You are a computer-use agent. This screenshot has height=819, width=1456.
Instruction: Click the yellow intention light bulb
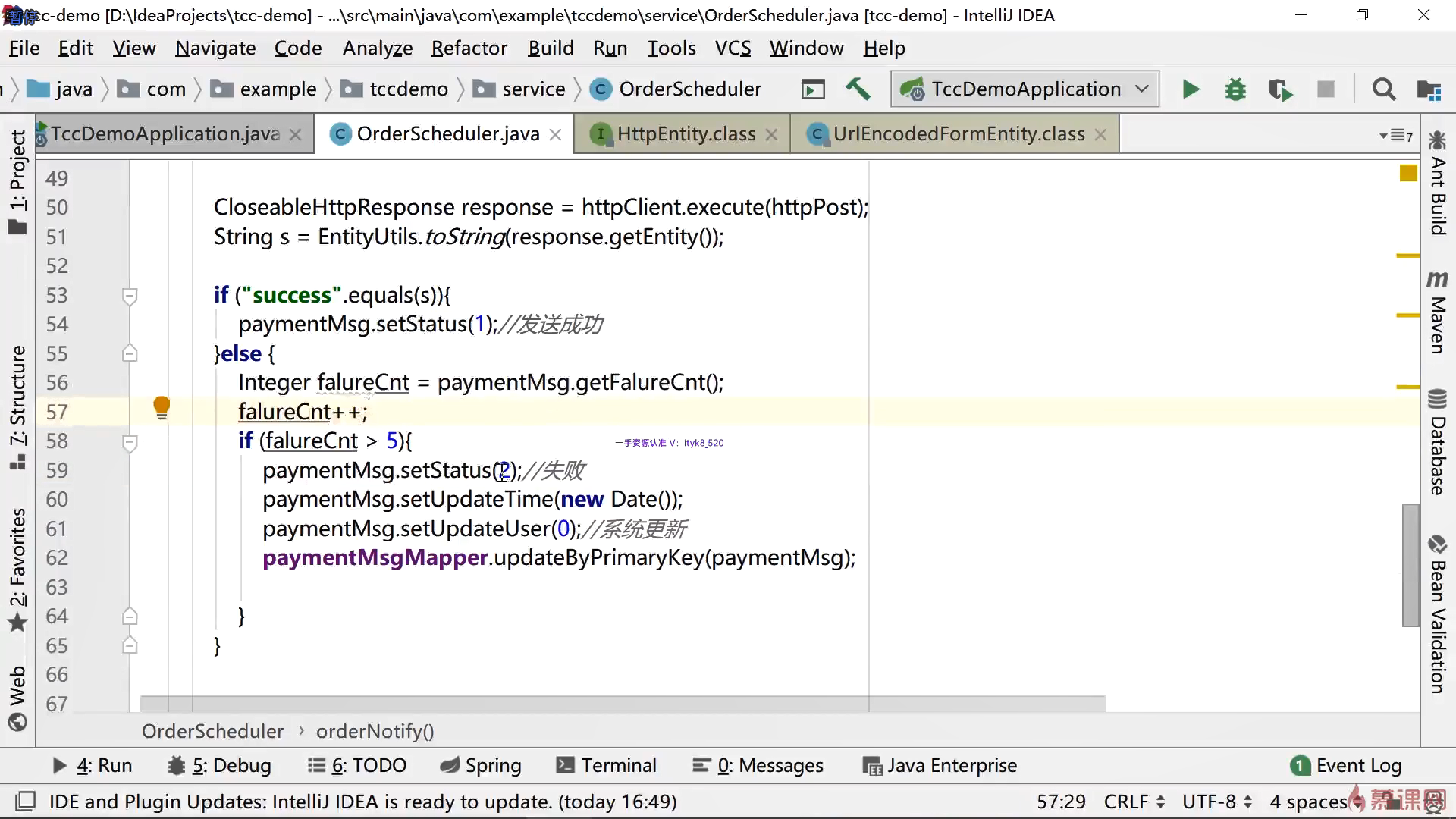click(162, 407)
